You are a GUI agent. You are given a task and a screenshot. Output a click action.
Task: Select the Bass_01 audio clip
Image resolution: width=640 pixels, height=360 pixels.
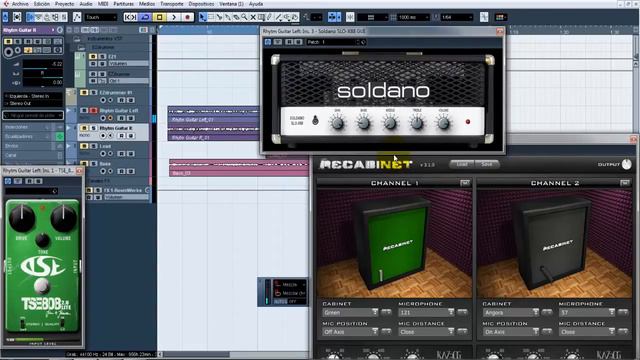coord(239,168)
